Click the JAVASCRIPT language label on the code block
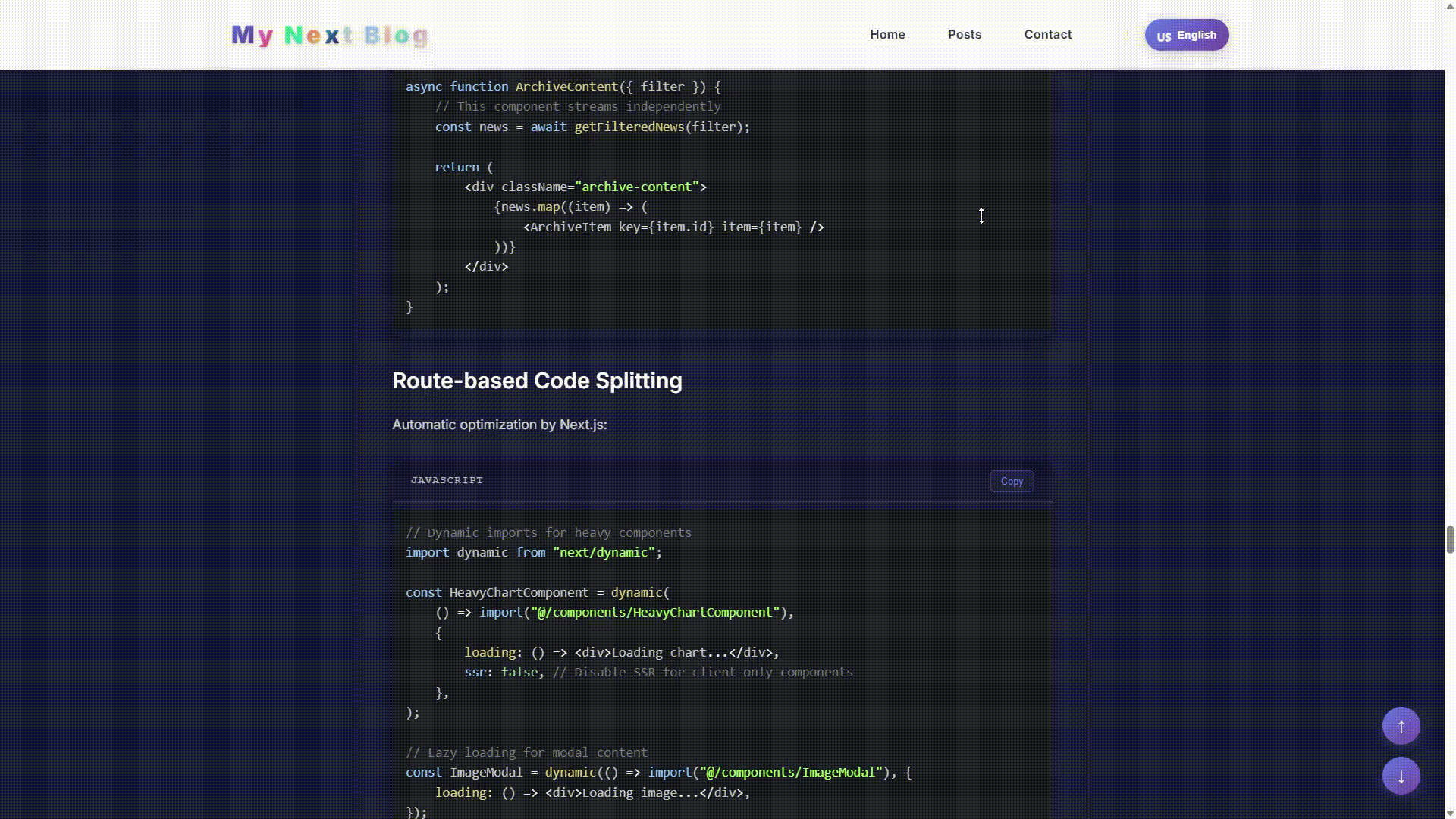 [447, 479]
